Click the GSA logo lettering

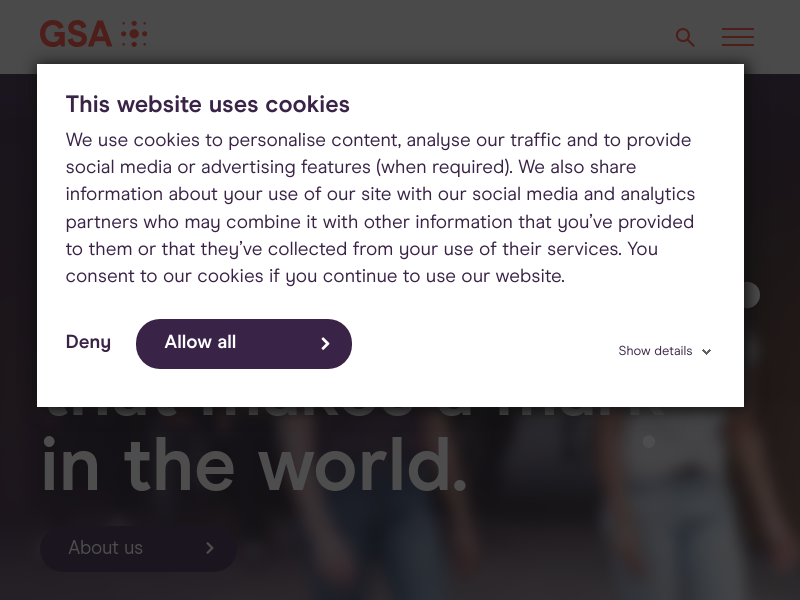(x=75, y=35)
